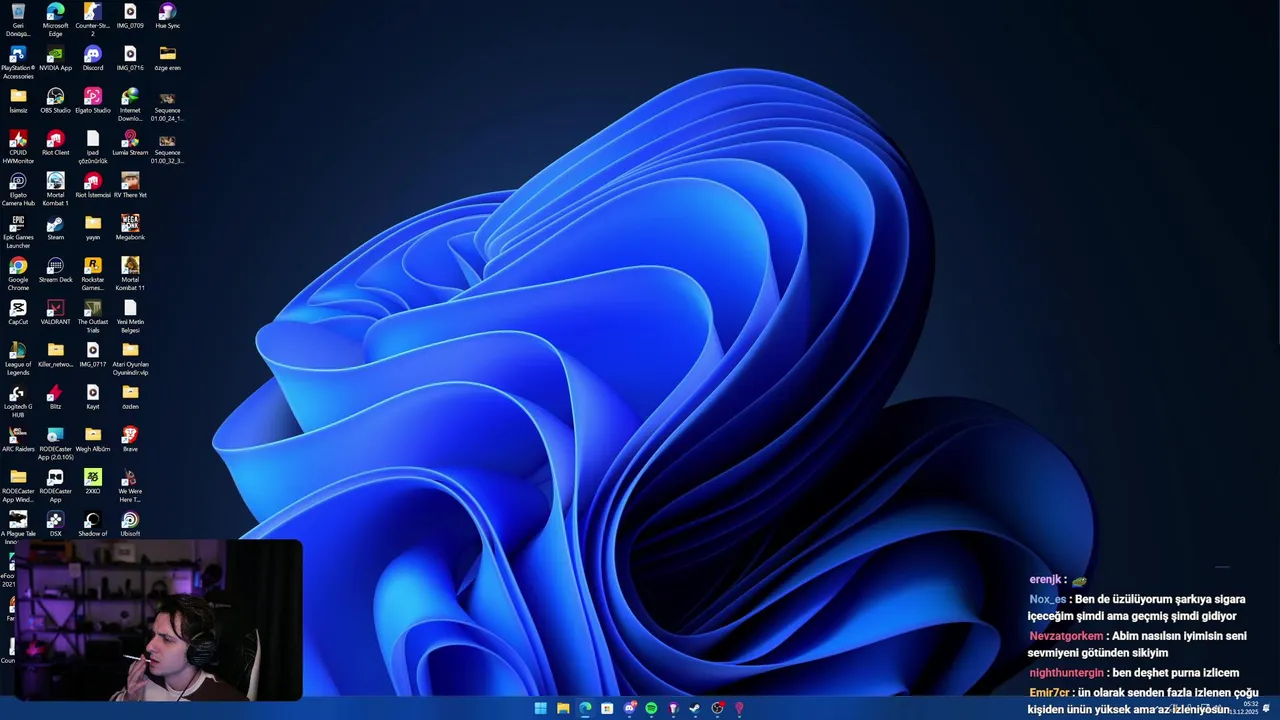Screen dimensions: 1280x720
Task: Select the CapCut desktop shortcut
Action: pos(18,313)
